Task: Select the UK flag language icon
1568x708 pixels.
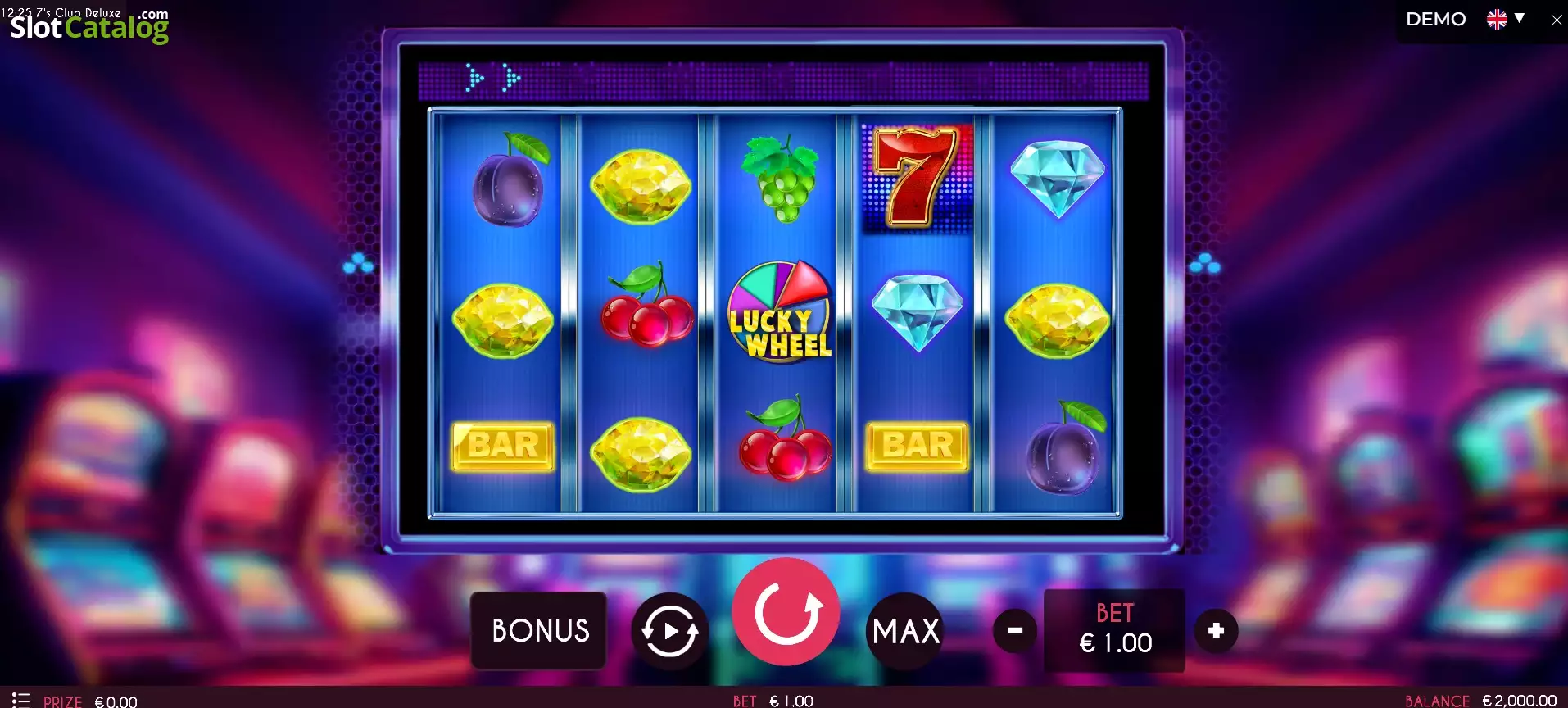Action: [1497, 19]
